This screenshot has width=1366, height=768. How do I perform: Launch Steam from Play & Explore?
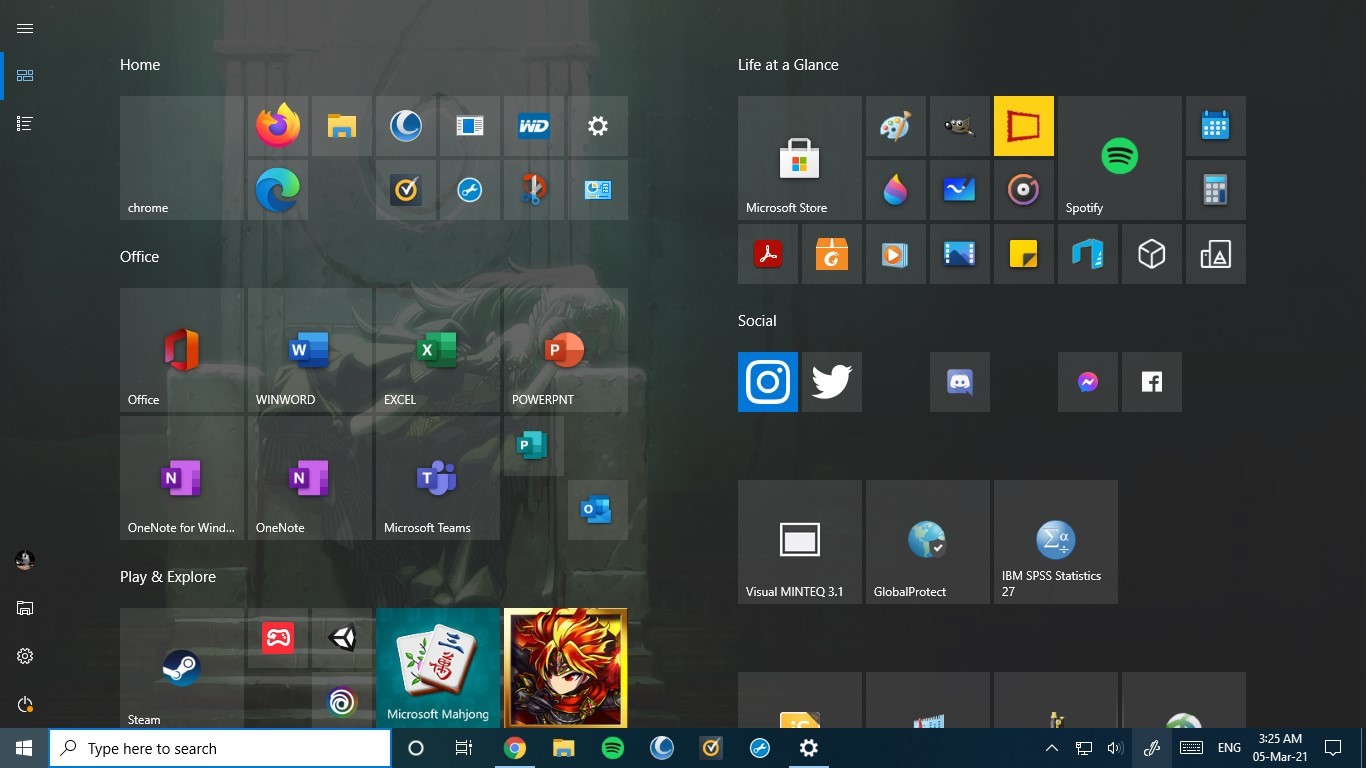tap(182, 668)
